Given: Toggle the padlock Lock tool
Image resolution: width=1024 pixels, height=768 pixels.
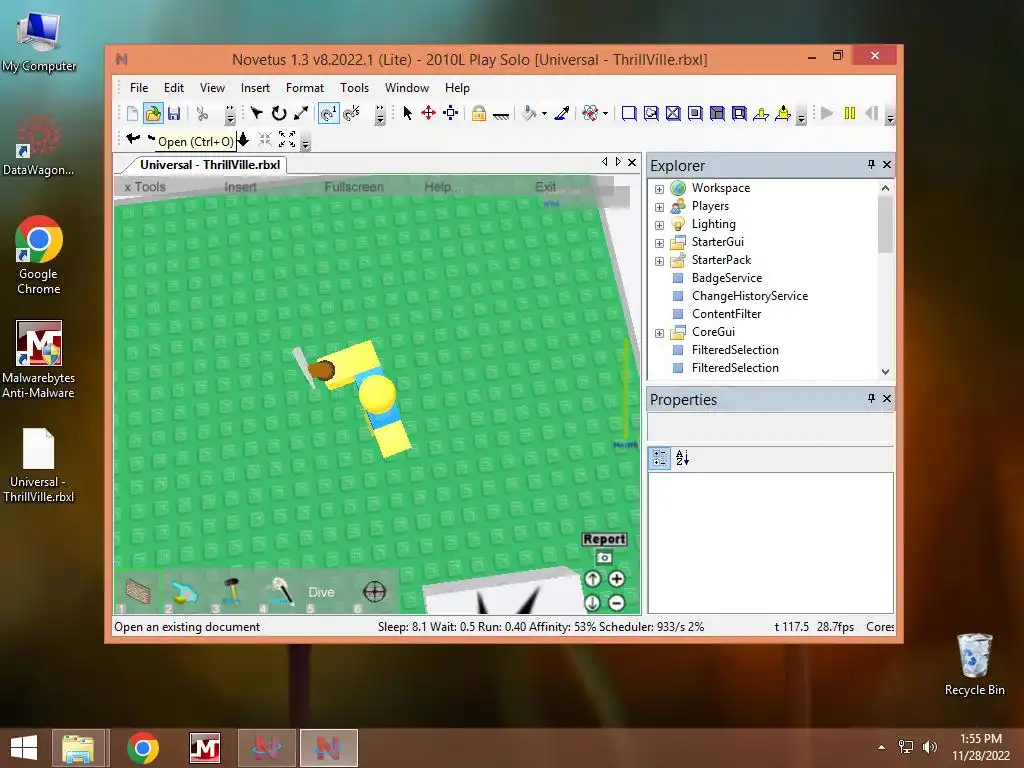Looking at the screenshot, I should 479,114.
